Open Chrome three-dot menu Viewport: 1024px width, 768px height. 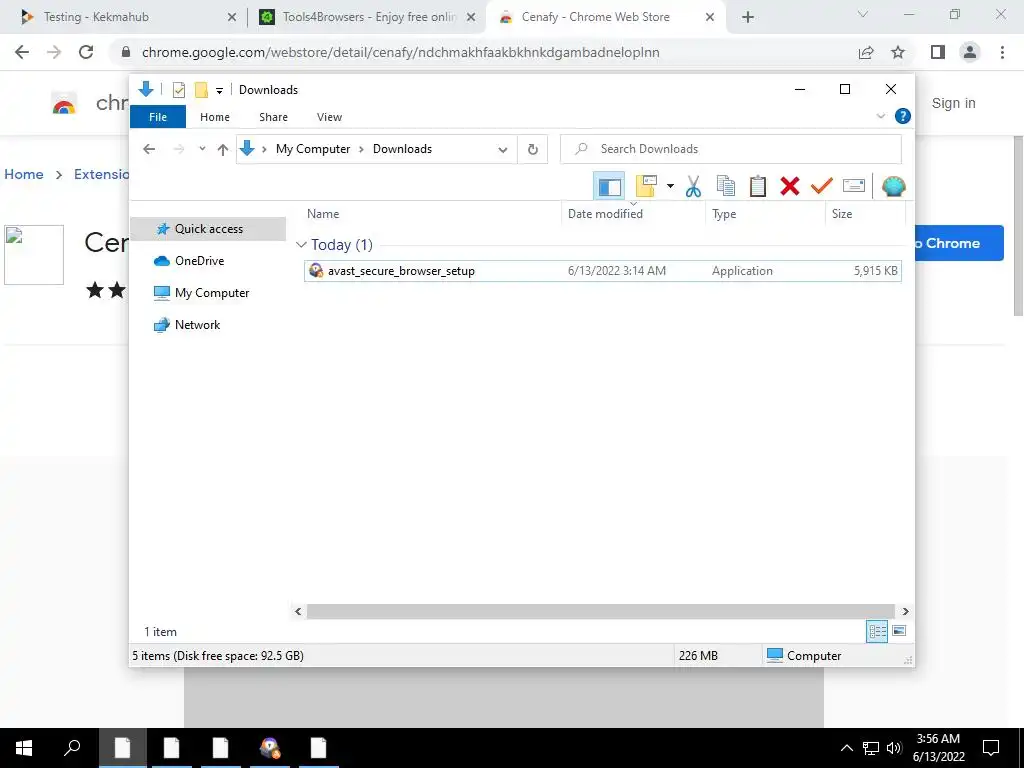1002,52
